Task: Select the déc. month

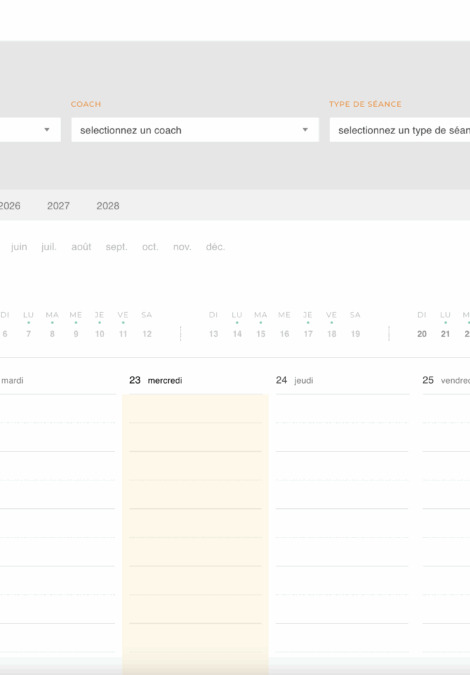Action: (x=215, y=247)
